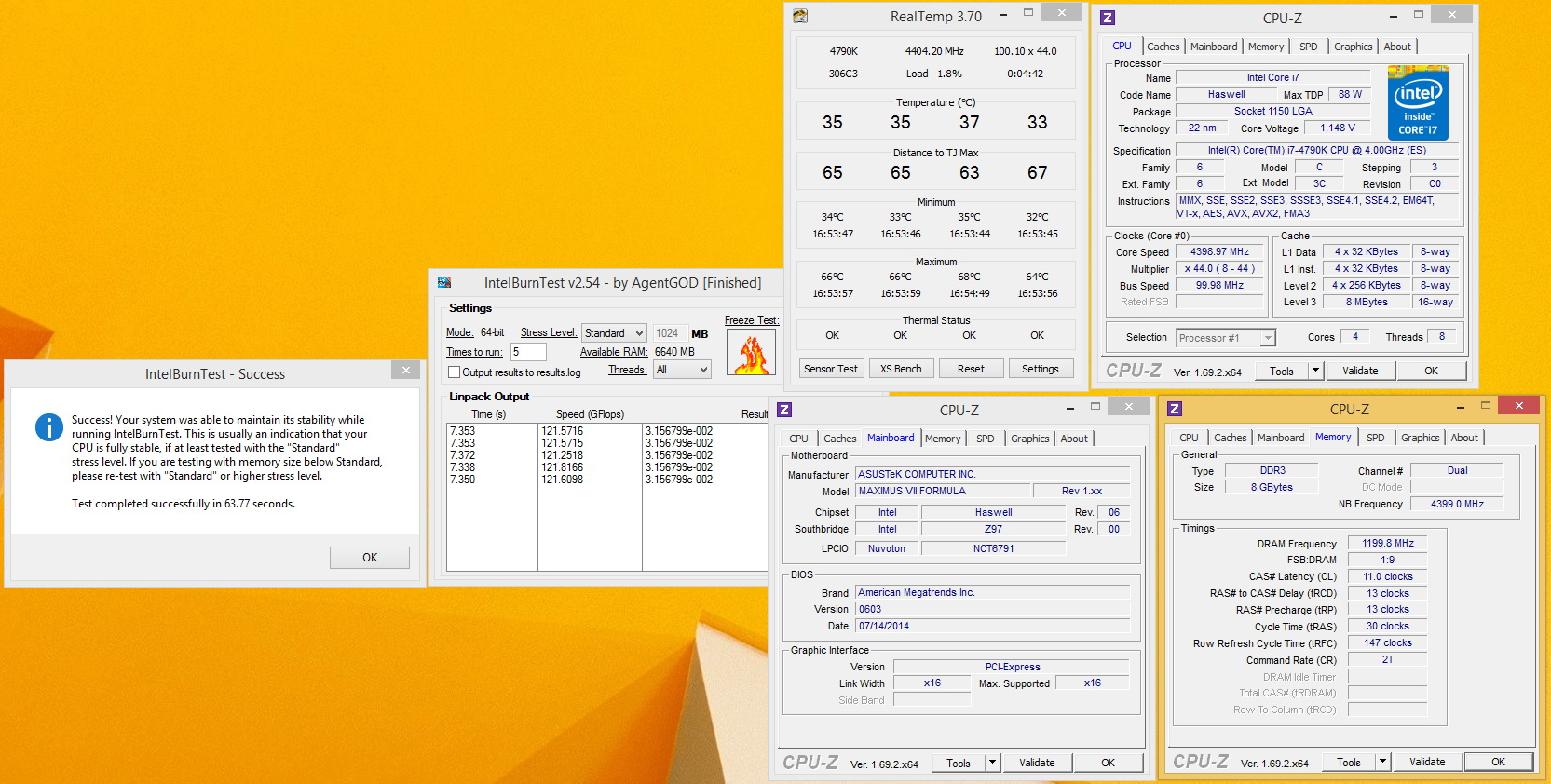
Task: Open Tools dropdown arrow in CPU-Z CPU window
Action: [x=1315, y=371]
